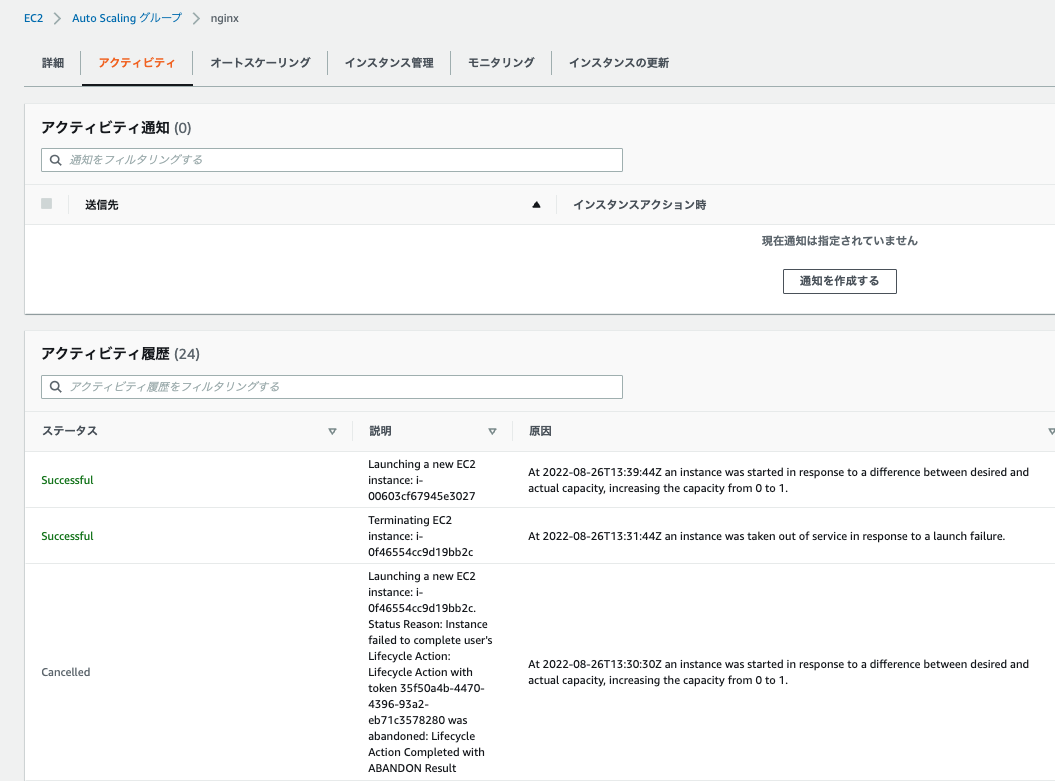Click the 通知を作成する button
Image resolution: width=1055 pixels, height=781 pixels.
tap(839, 281)
